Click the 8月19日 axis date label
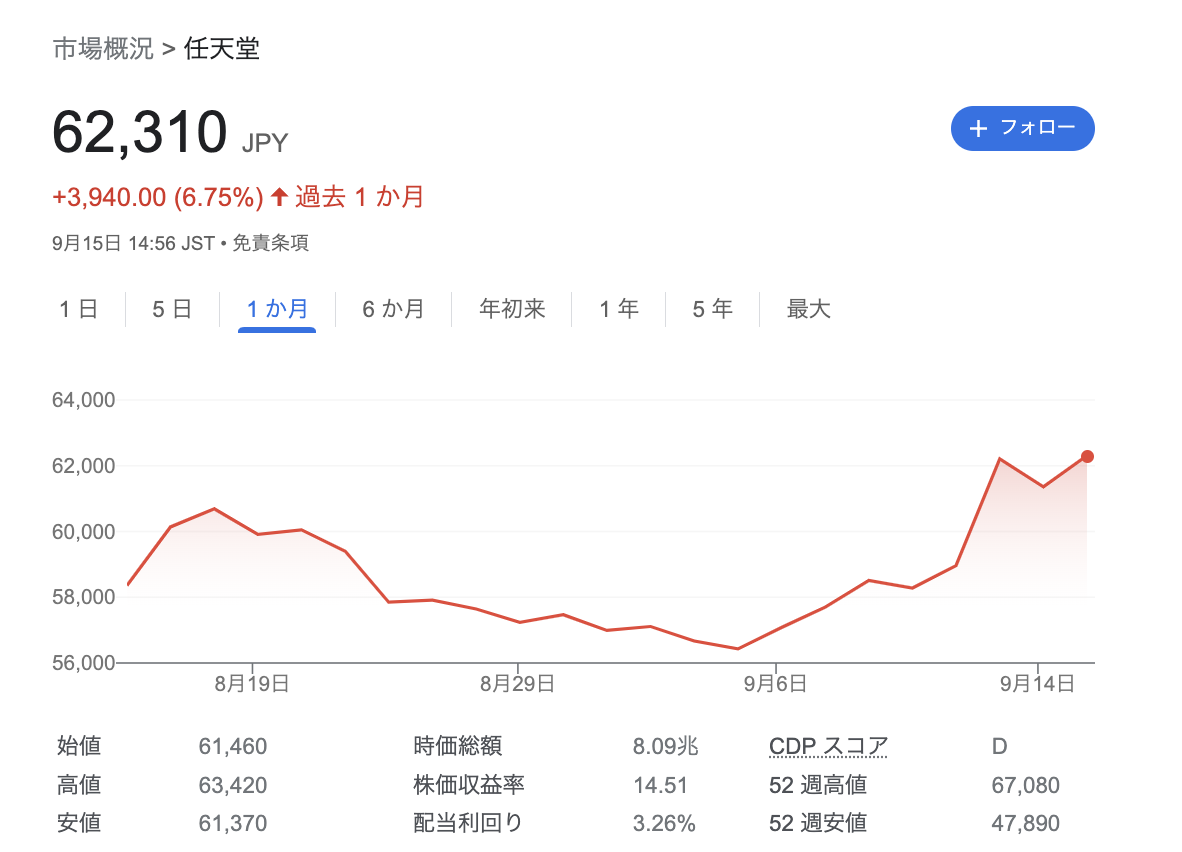The image size is (1182, 852). [x=252, y=684]
